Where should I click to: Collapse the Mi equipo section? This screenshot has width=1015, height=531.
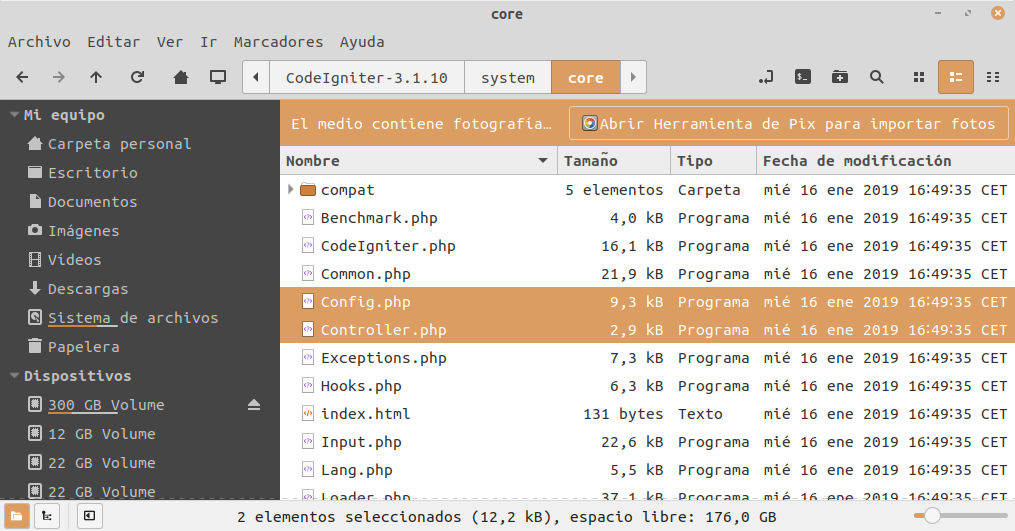[14, 115]
